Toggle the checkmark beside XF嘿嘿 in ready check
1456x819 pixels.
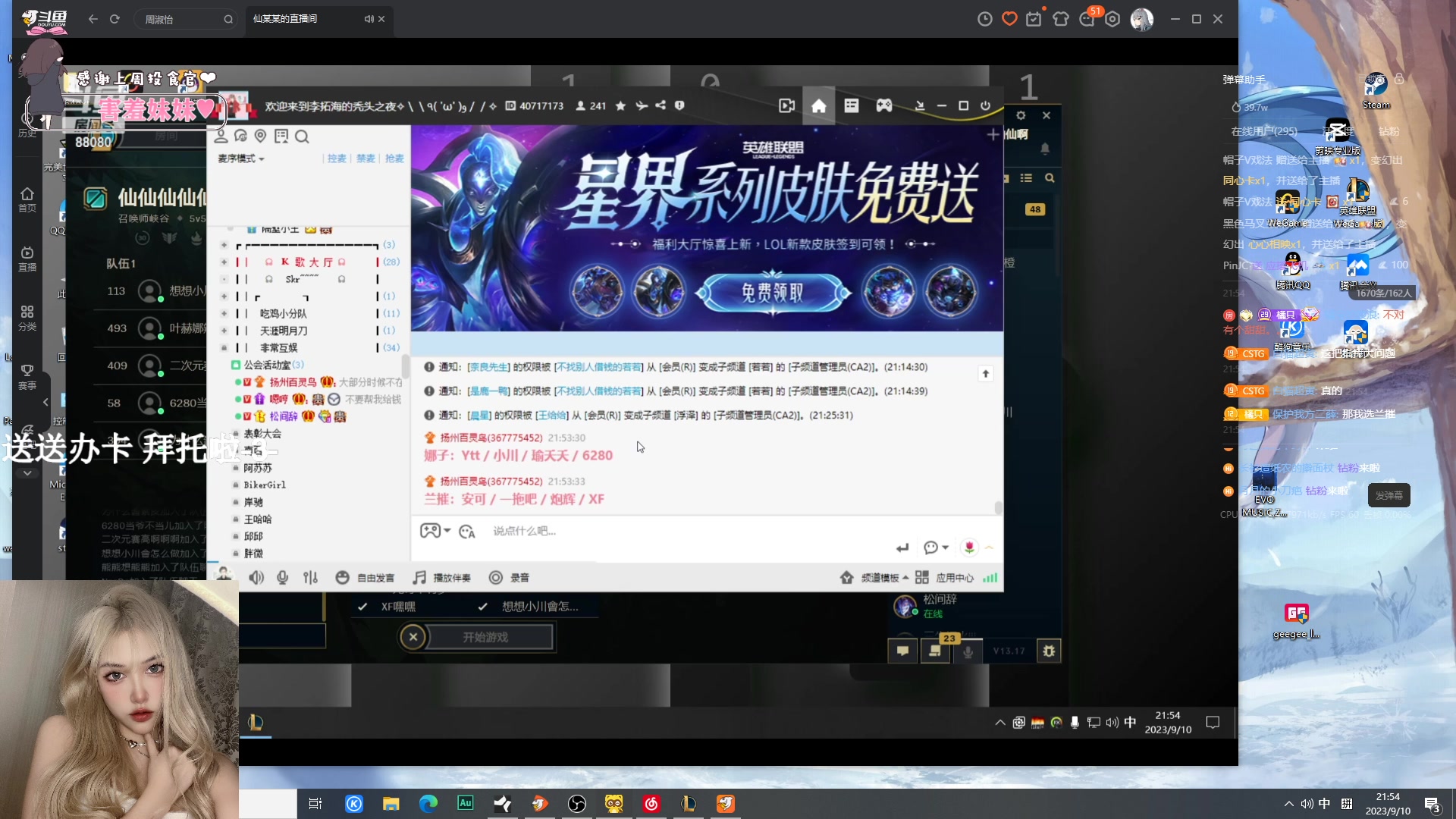coord(362,607)
